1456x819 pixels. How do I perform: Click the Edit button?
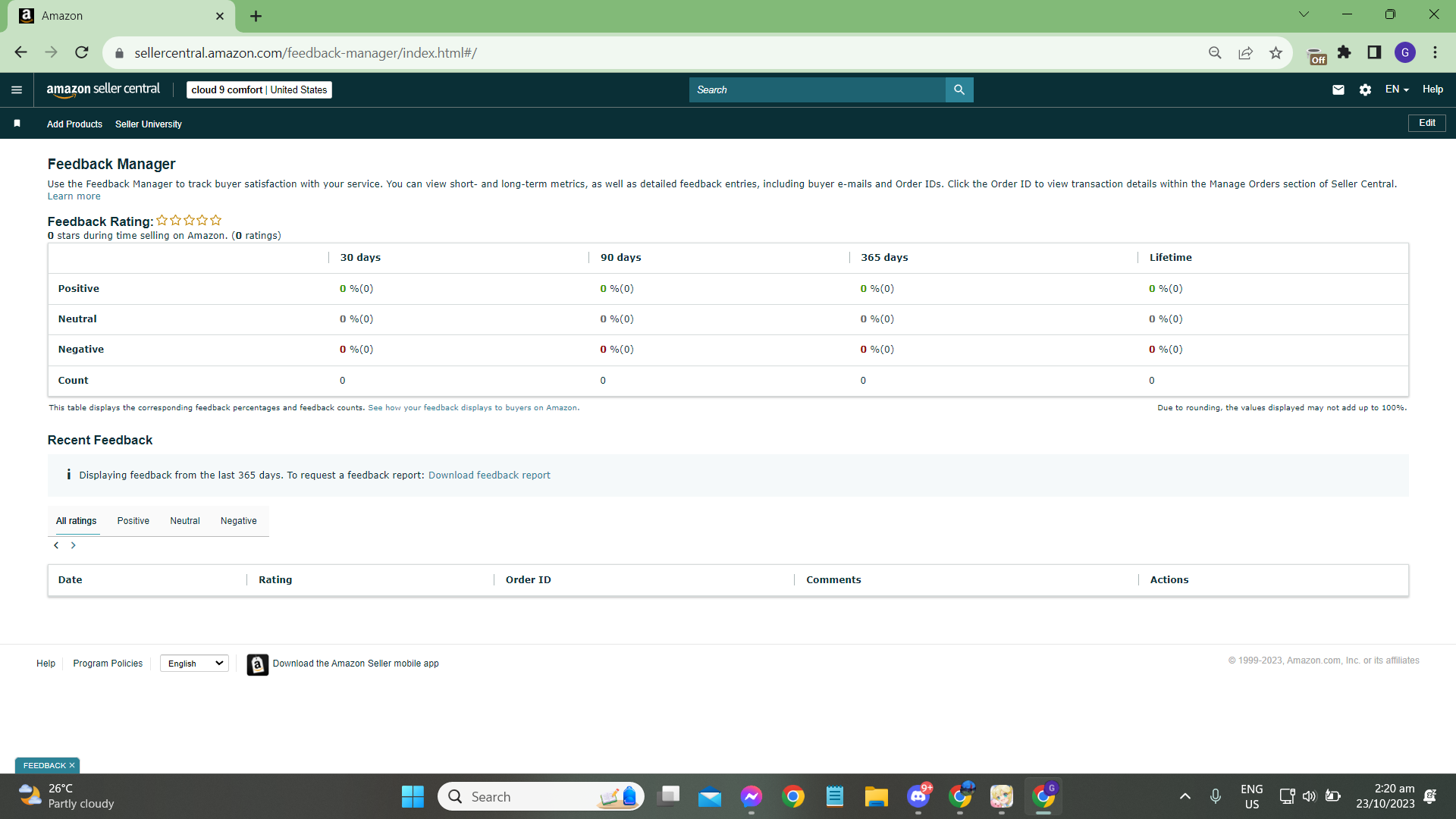click(x=1427, y=123)
